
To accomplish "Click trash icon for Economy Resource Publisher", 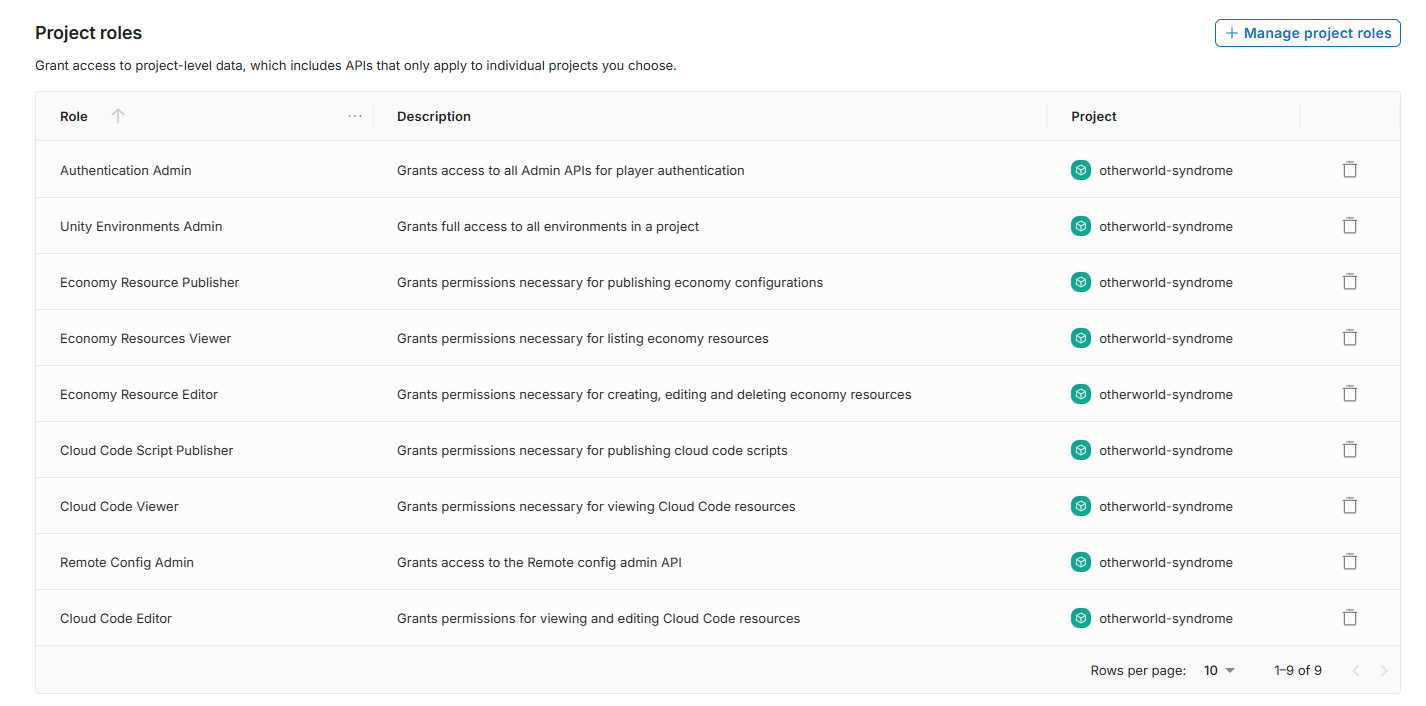I will click(x=1349, y=282).
